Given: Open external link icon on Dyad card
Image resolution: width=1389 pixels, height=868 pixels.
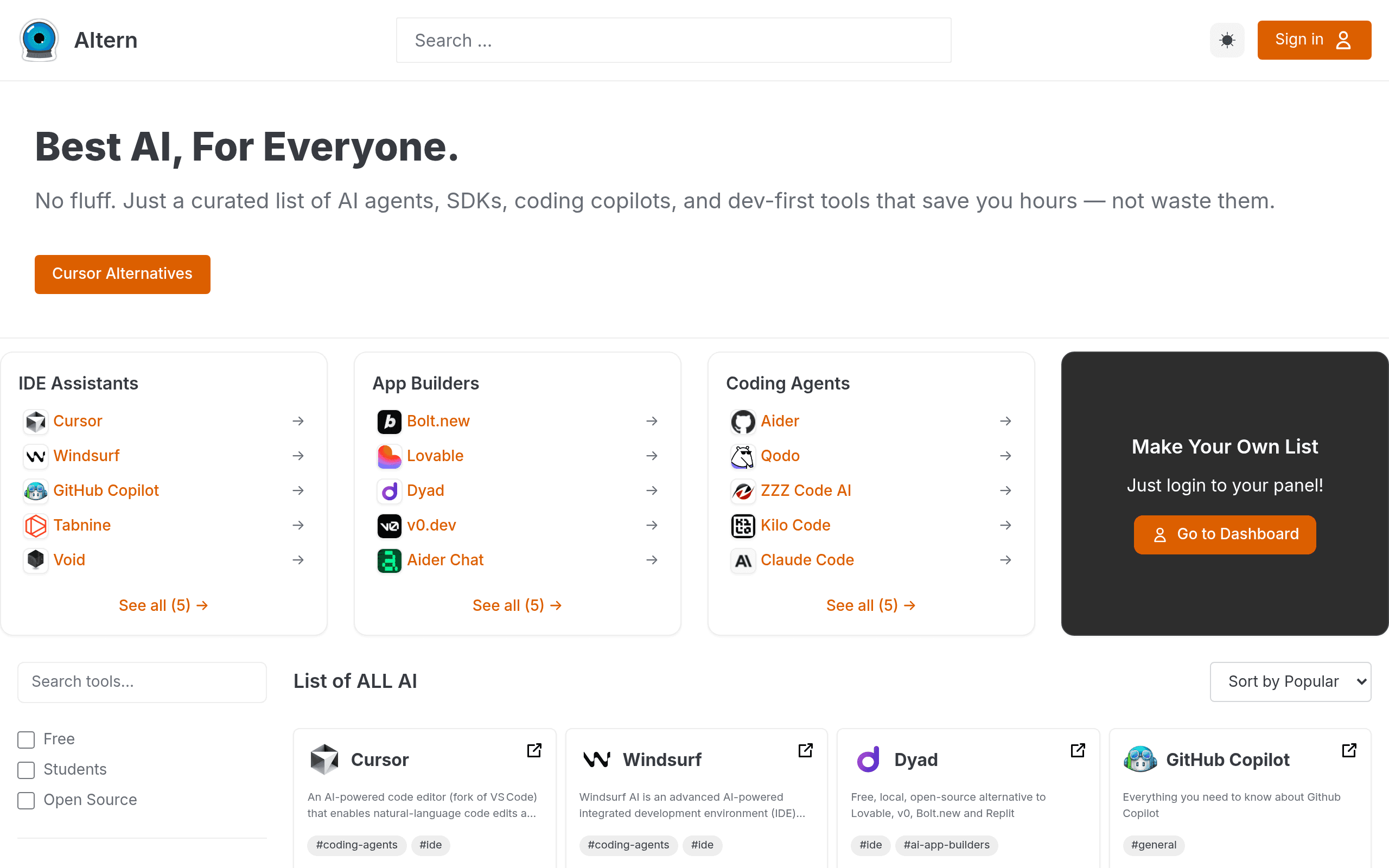Looking at the screenshot, I should click(x=1078, y=750).
